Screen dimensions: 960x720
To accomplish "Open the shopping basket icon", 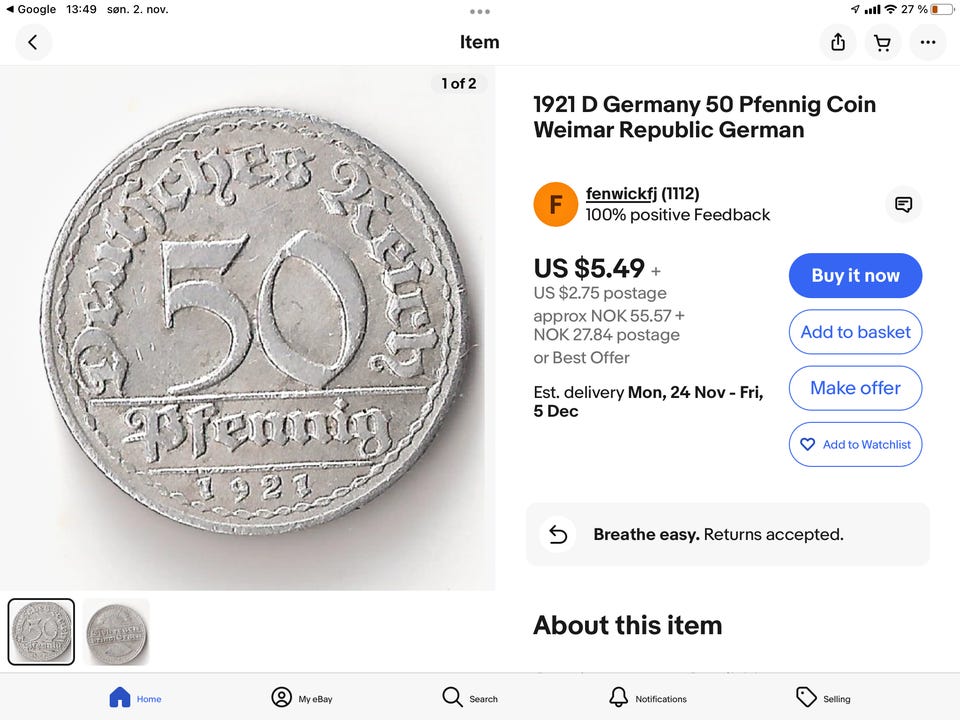I will pyautogui.click(x=882, y=42).
